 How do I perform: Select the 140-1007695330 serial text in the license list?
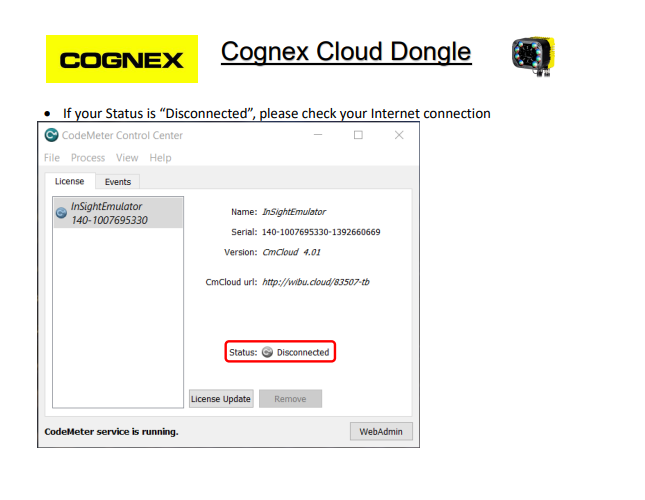pos(109,220)
